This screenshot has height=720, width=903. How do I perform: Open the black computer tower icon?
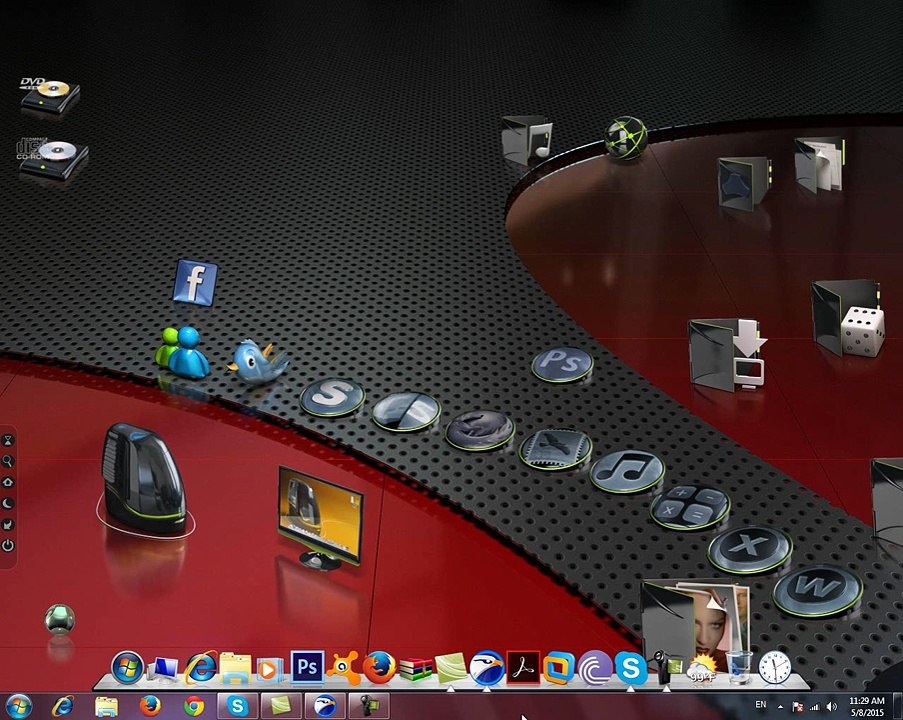click(145, 479)
